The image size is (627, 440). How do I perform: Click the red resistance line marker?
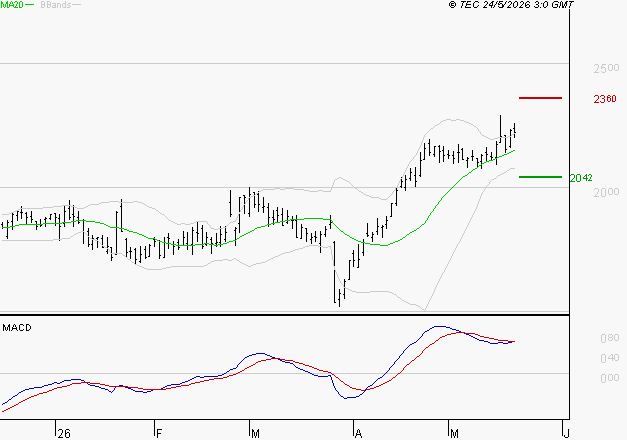point(540,98)
